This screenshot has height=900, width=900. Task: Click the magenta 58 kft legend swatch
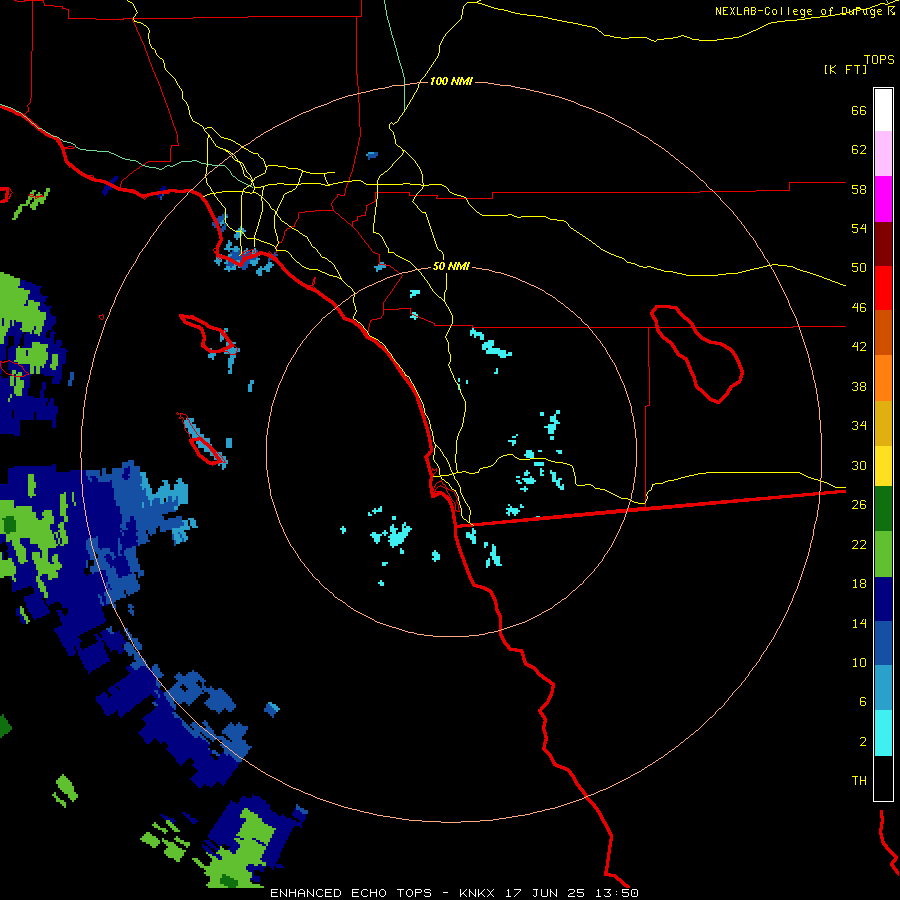[x=883, y=199]
